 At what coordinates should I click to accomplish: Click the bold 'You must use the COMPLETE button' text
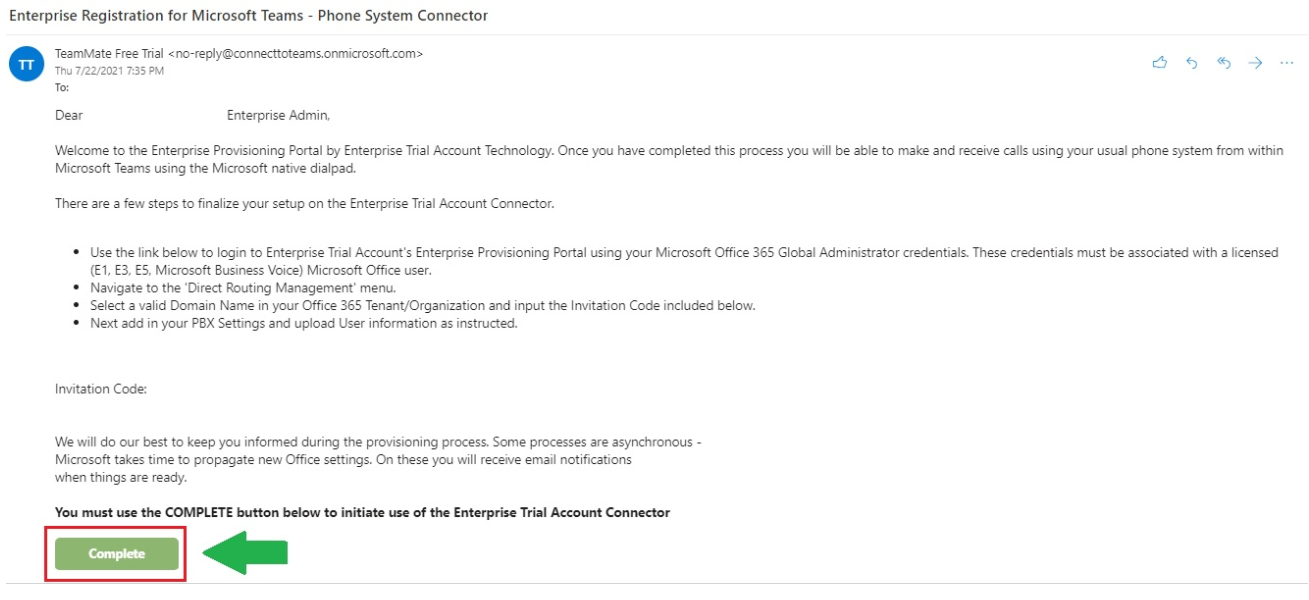pyautogui.click(x=362, y=512)
